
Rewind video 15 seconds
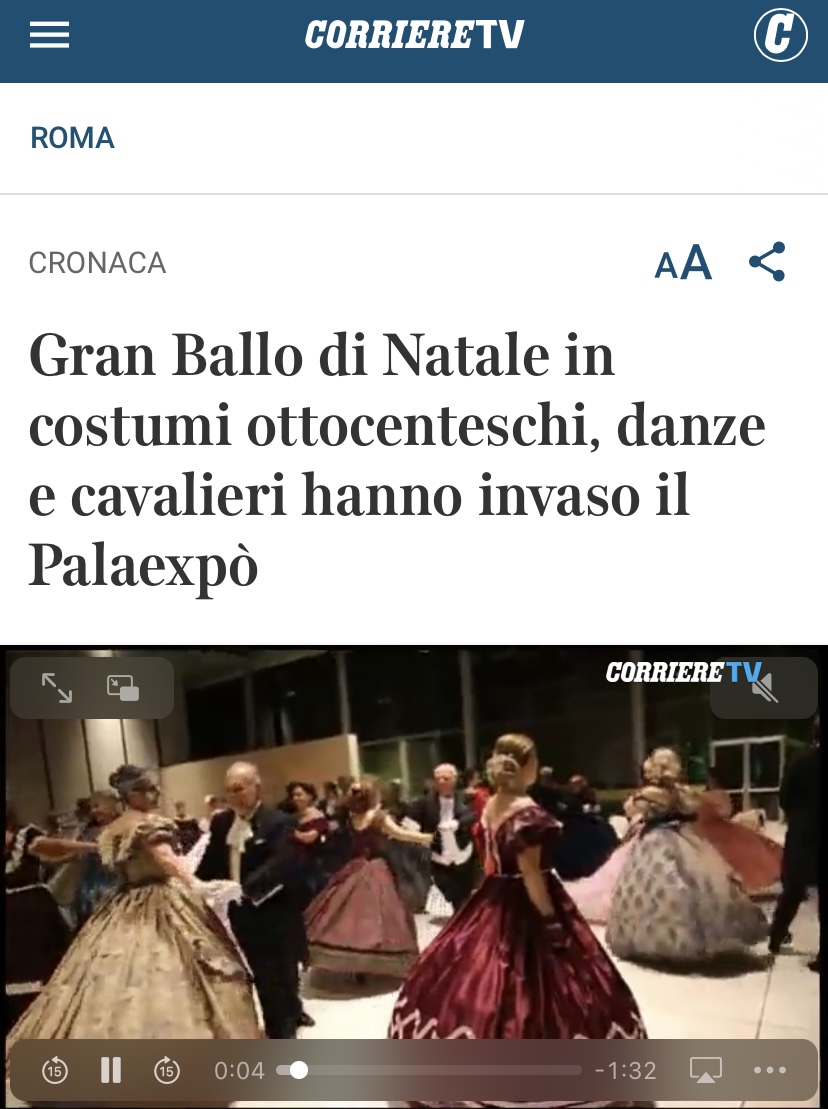pyautogui.click(x=55, y=1070)
